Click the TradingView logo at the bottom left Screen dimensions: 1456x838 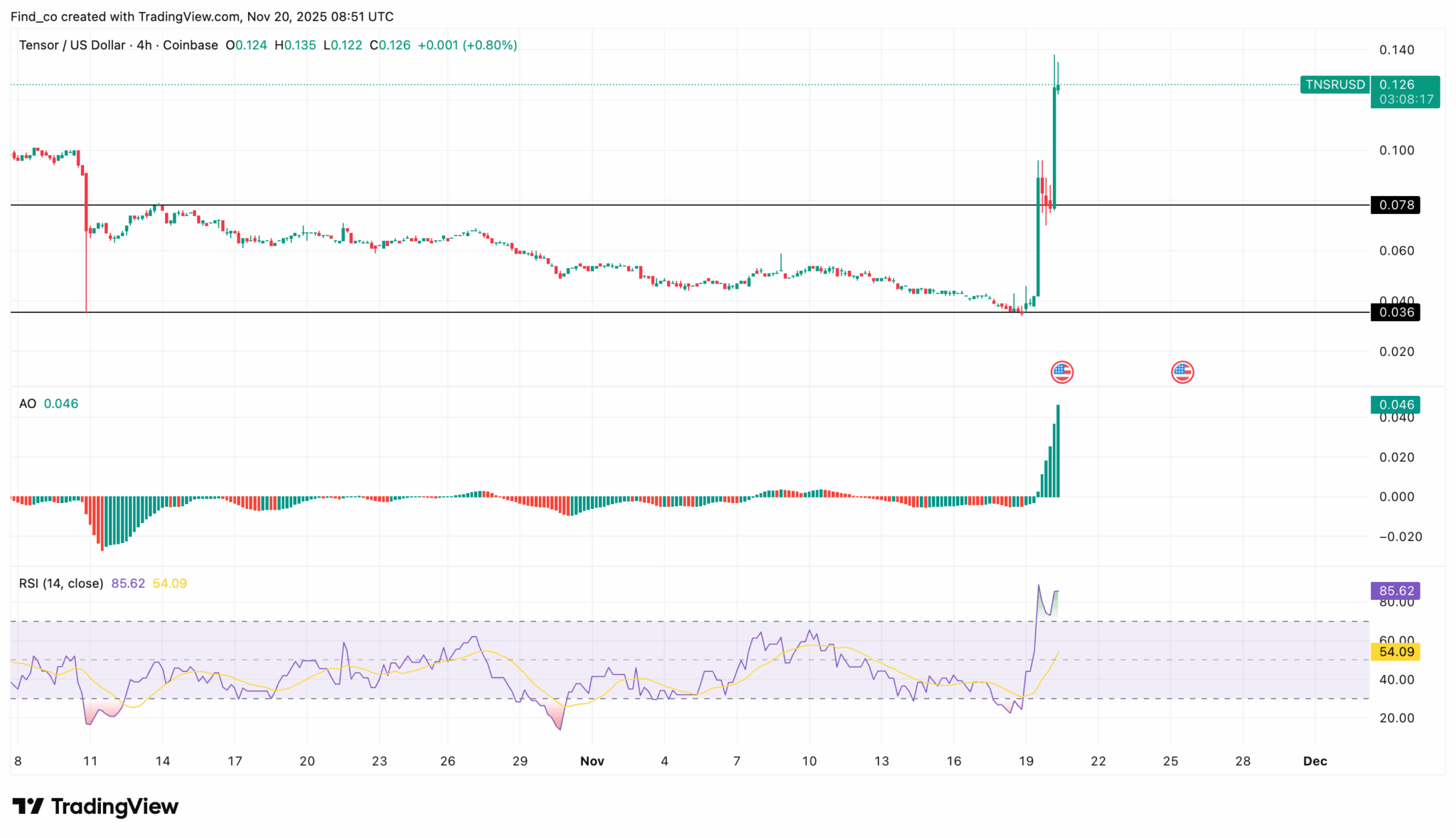pos(95,806)
